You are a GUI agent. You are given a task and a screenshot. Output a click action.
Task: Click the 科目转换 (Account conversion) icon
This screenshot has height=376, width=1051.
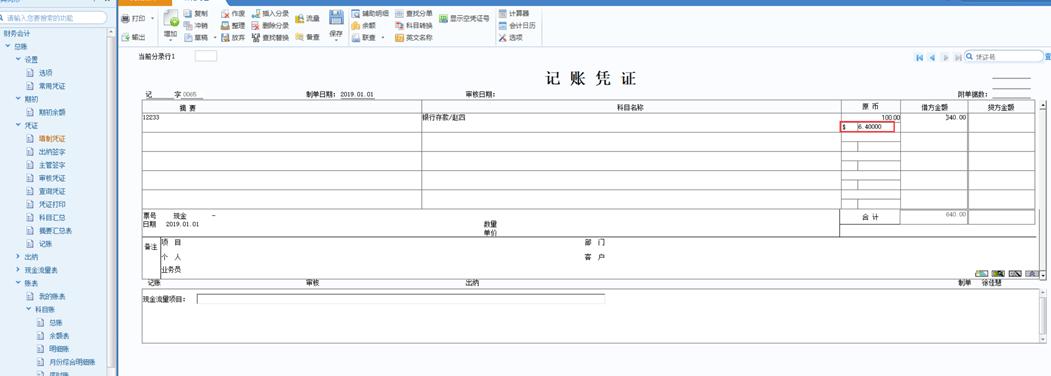(399, 25)
